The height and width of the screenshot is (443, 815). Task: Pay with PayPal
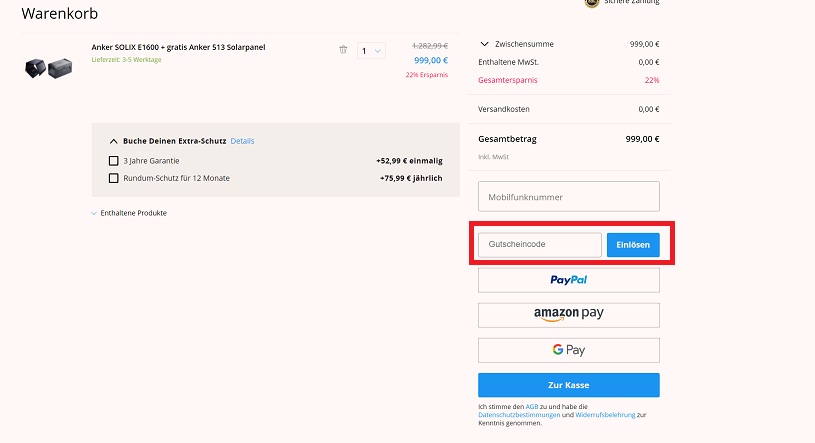tap(568, 280)
